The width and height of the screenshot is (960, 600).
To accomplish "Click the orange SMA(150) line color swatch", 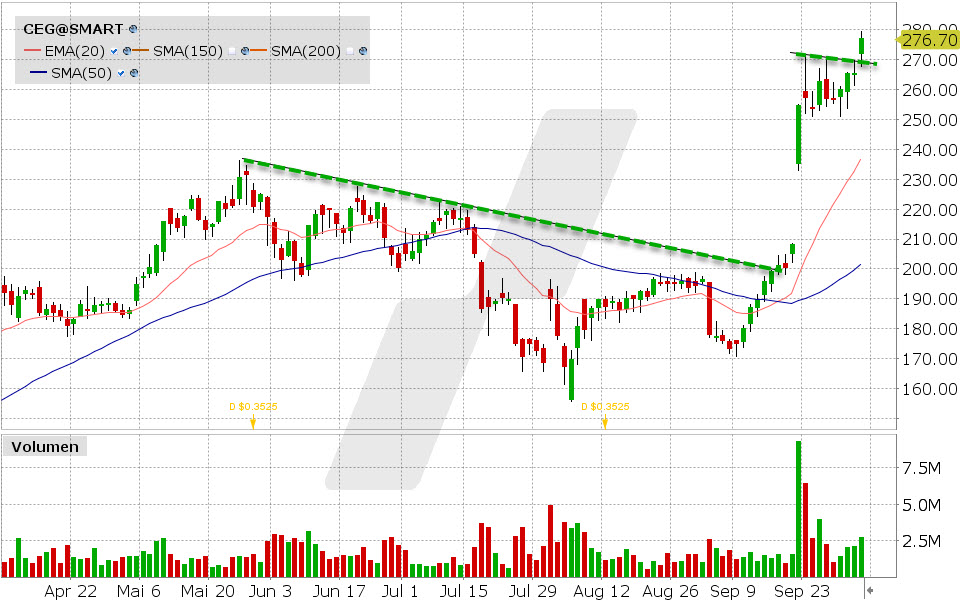I will (x=141, y=51).
